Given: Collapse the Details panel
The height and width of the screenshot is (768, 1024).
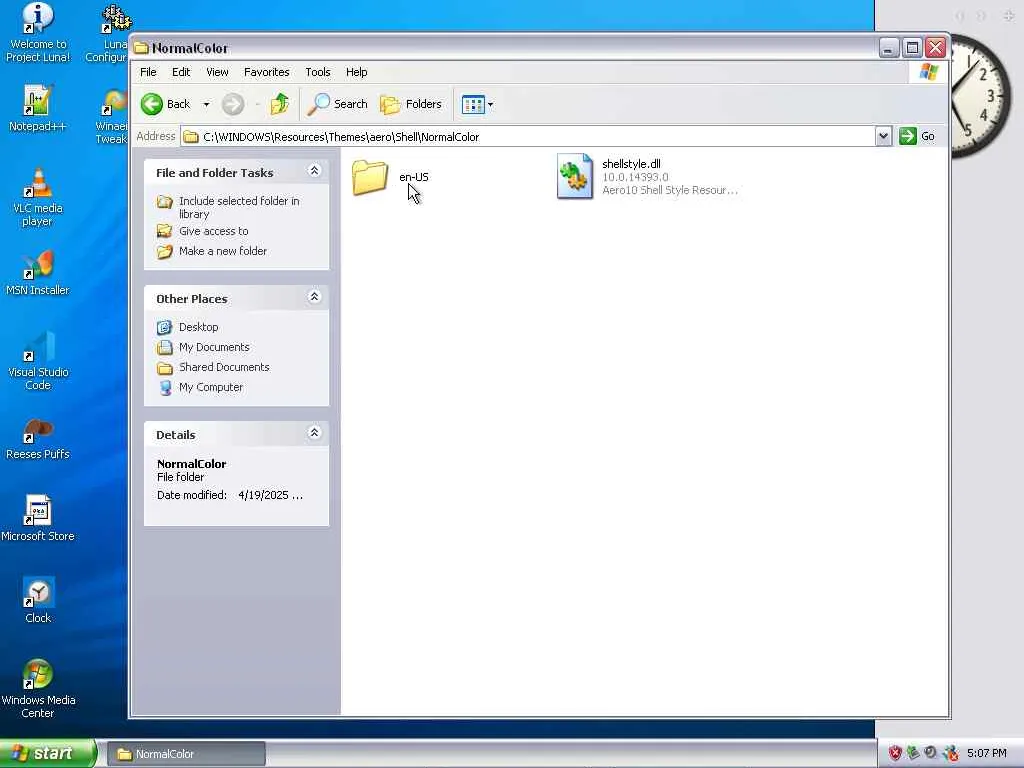Looking at the screenshot, I should [314, 433].
